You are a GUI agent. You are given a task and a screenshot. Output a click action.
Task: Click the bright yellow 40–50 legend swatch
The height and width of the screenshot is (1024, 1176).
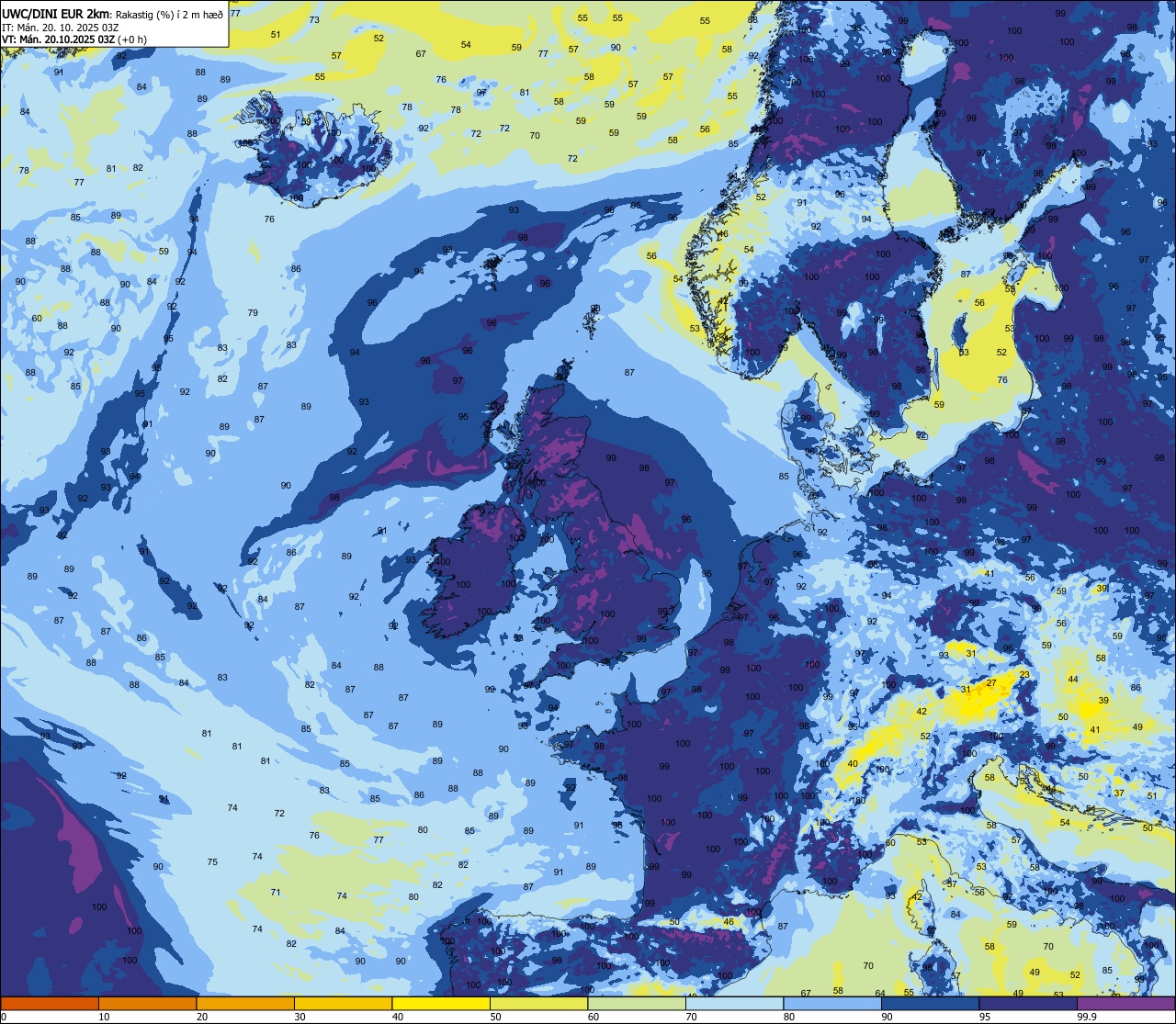click(x=441, y=1004)
